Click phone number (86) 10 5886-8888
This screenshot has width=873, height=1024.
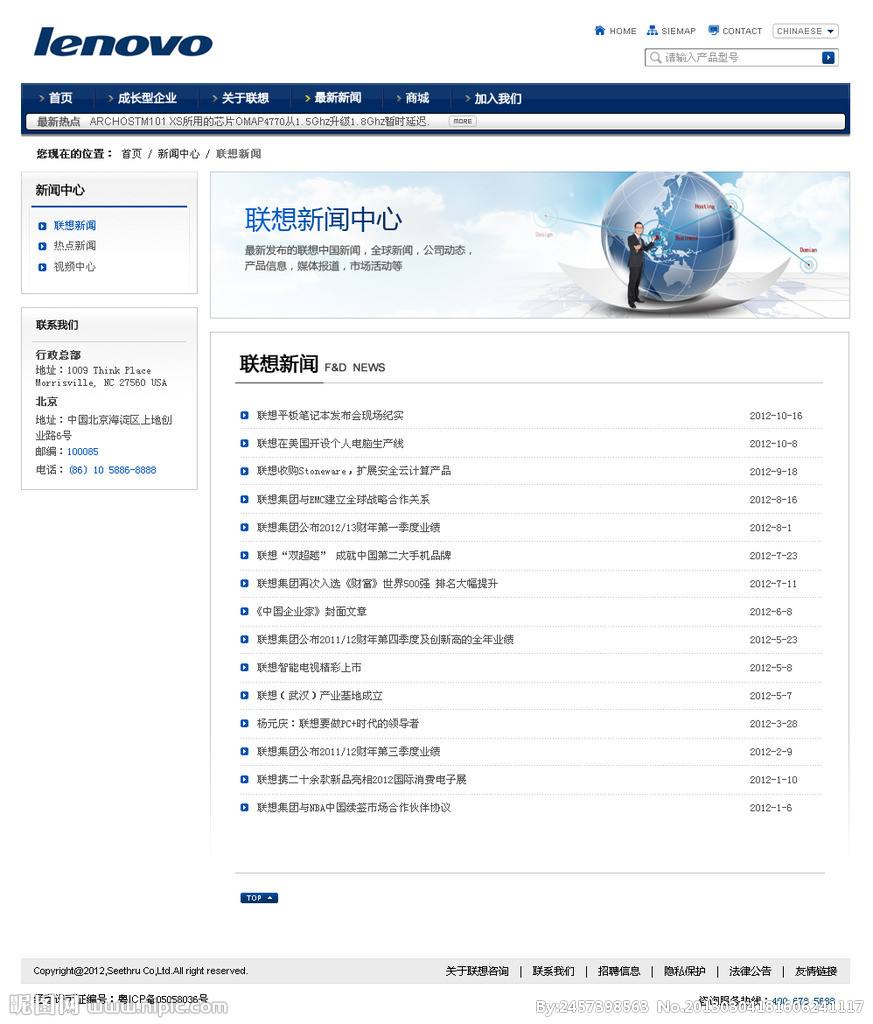(x=112, y=470)
